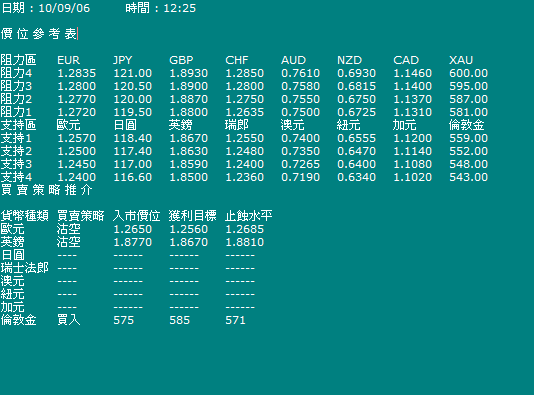Click CAD support 2 value 1.1140
The height and width of the screenshot is (395, 534).
coord(413,151)
